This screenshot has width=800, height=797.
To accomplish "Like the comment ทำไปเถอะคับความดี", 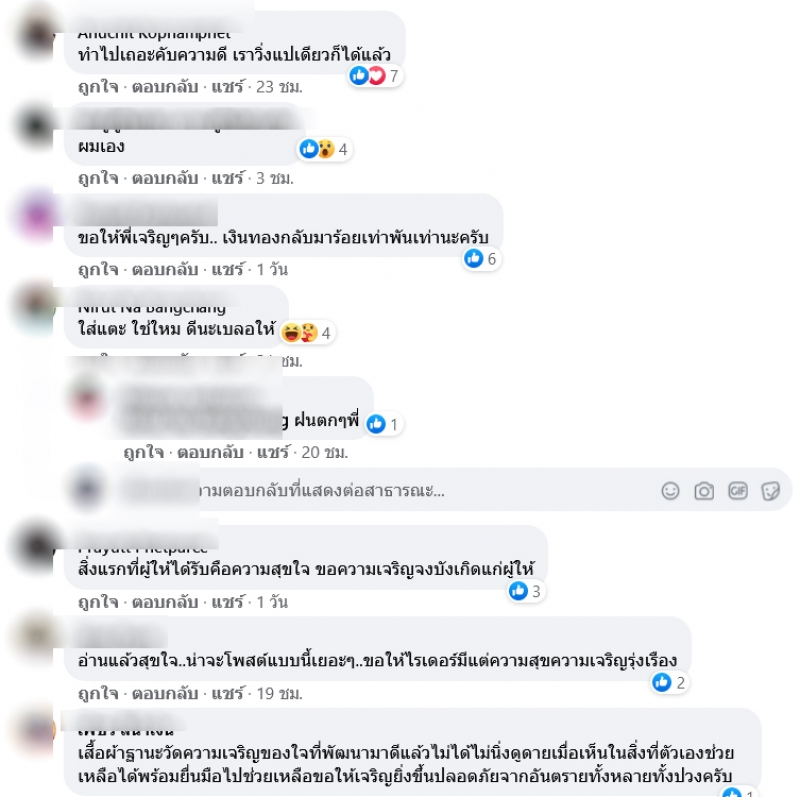I will (x=98, y=87).
